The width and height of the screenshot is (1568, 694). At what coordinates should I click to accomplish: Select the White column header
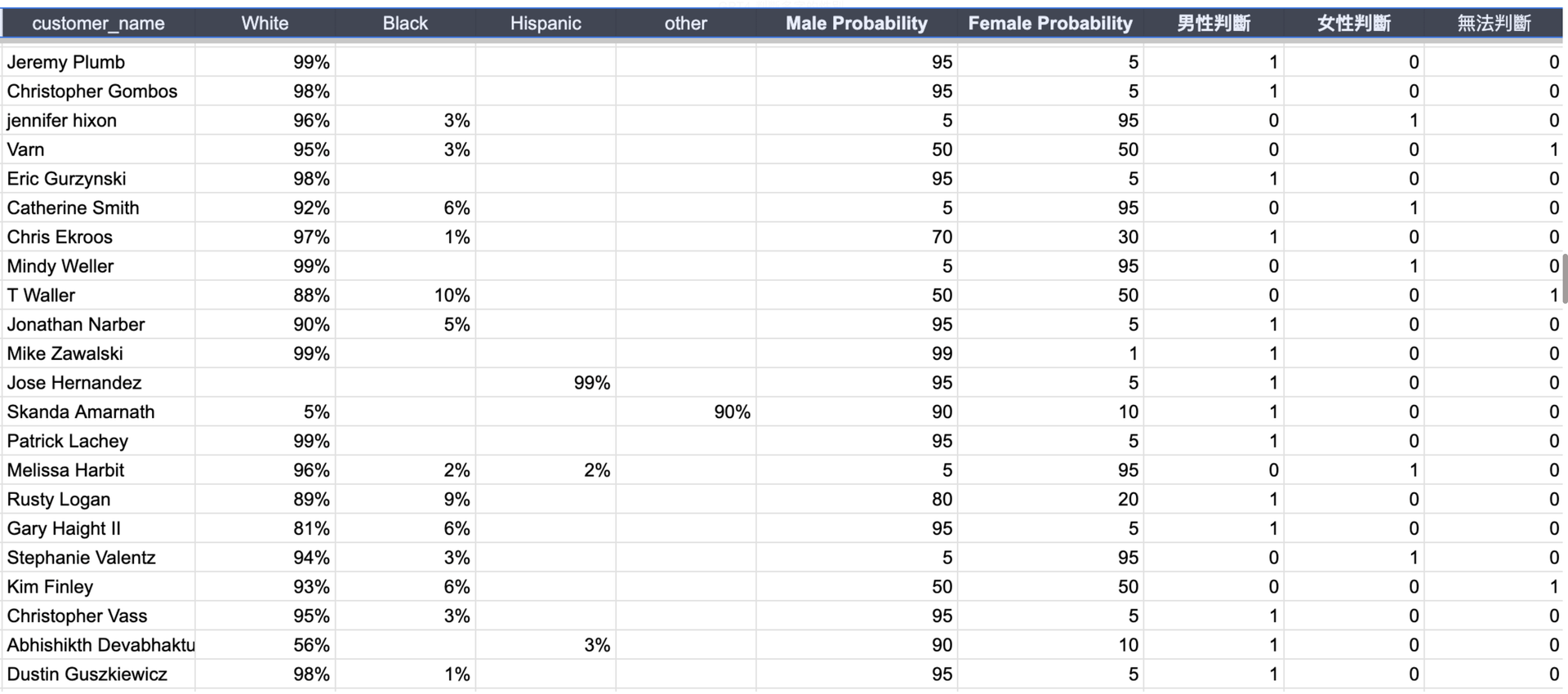coord(265,24)
